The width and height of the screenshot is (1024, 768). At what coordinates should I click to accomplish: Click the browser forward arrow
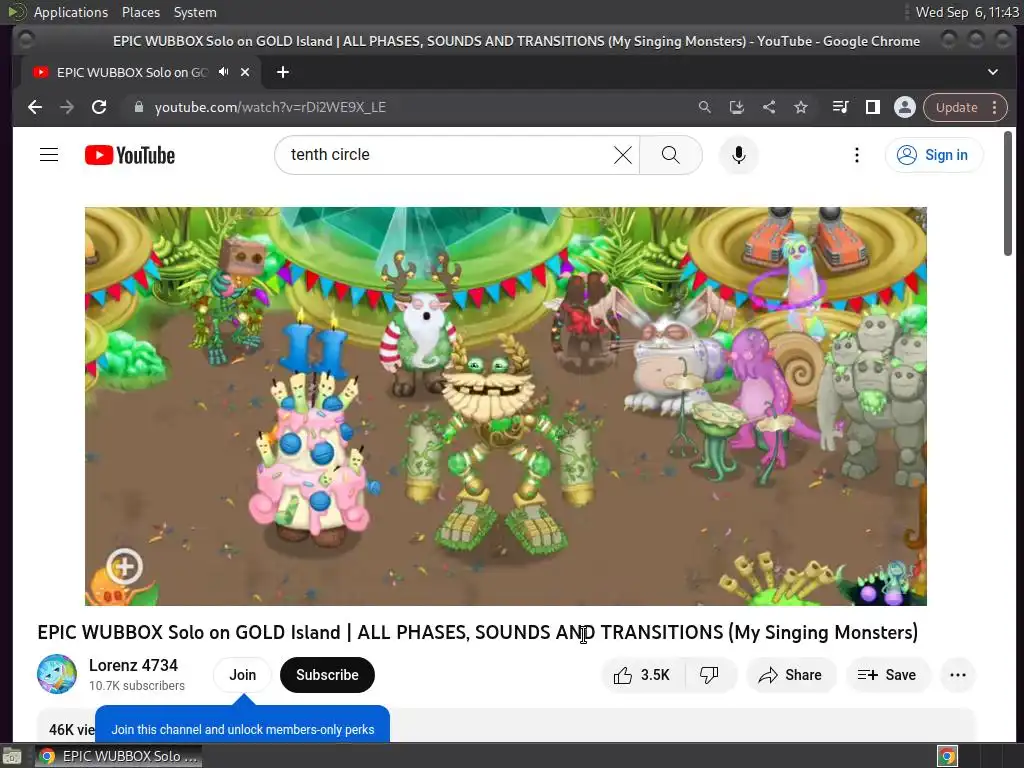coord(67,107)
